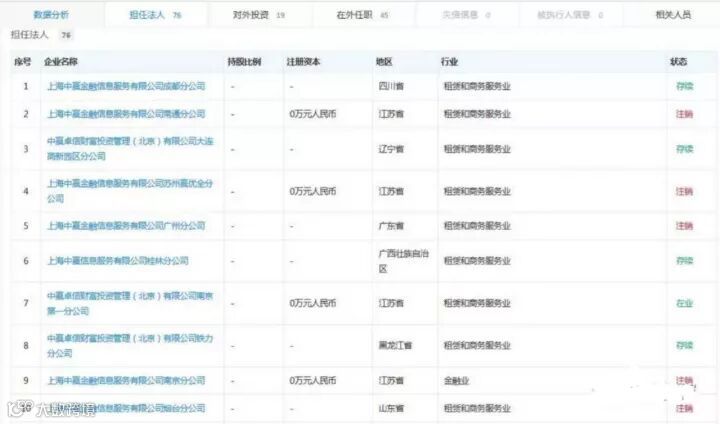
Task: Click the 0万元人民币 capital cell in row 9
Action: [313, 380]
